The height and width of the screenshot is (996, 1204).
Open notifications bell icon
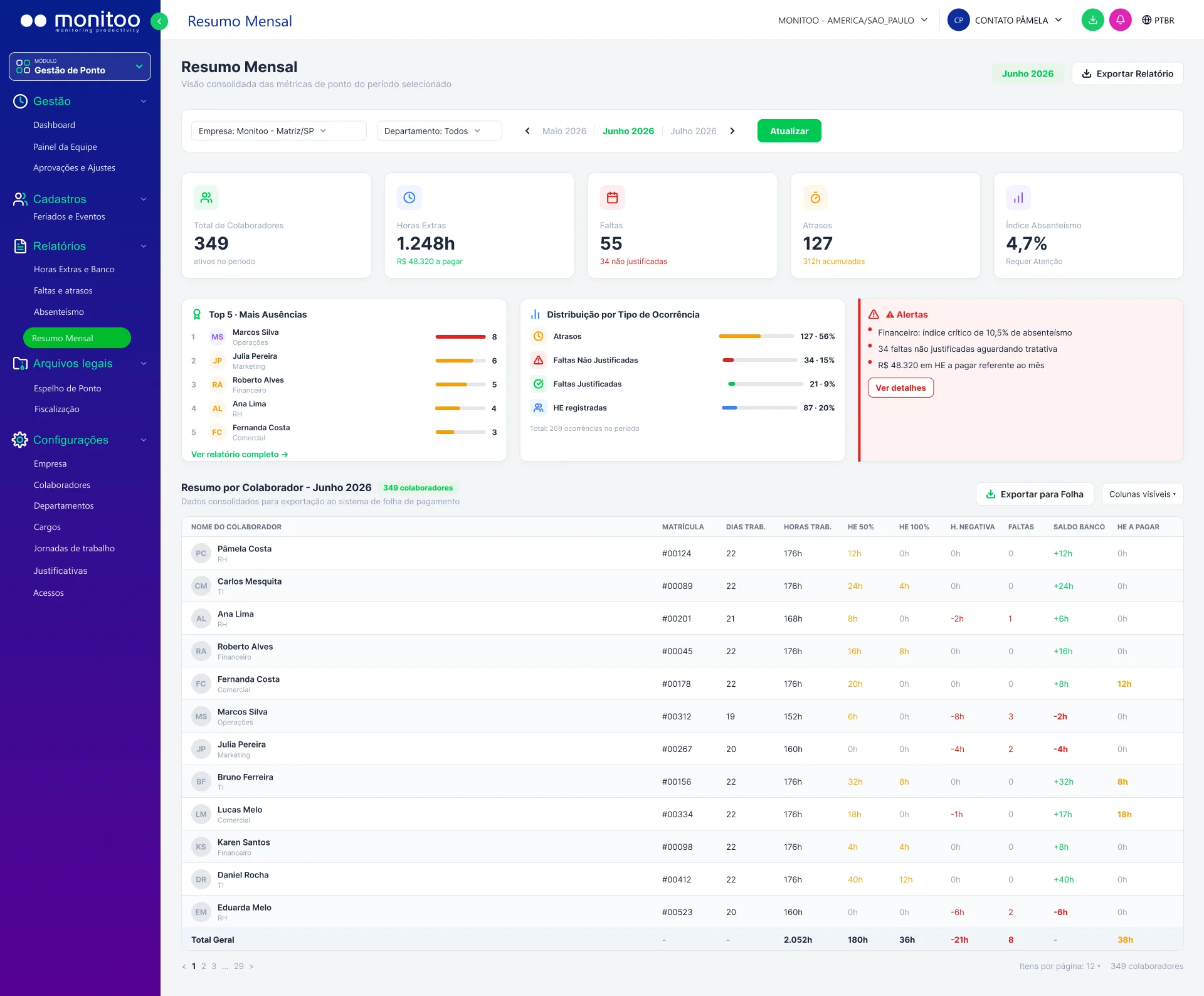pos(1120,20)
